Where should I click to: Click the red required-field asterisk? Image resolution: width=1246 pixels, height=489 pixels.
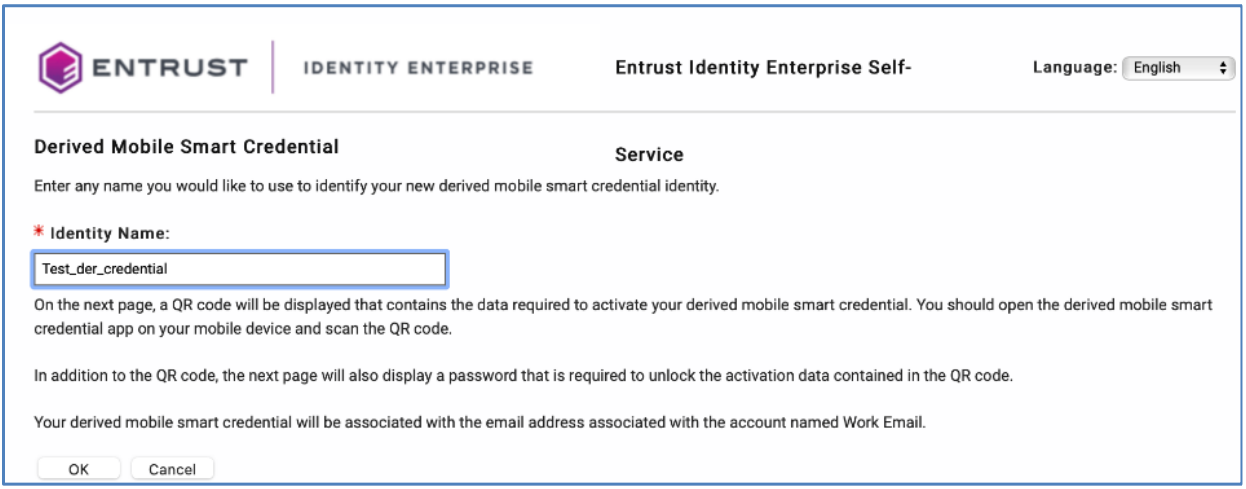coord(39,232)
